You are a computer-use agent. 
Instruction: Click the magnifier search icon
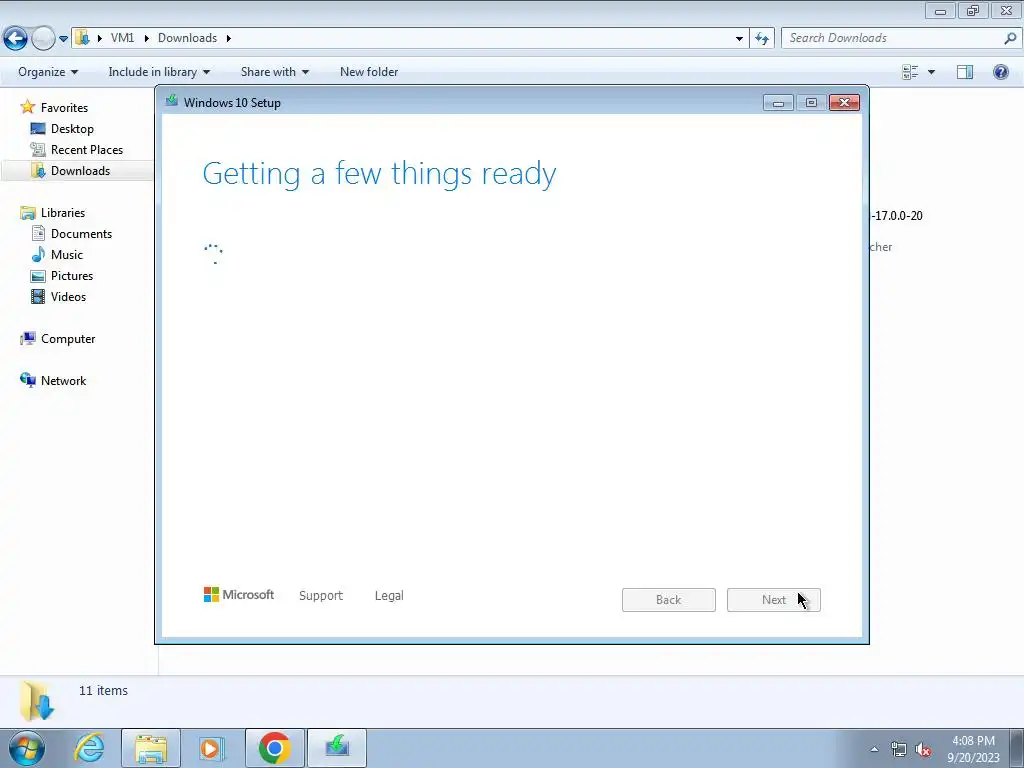(1010, 38)
